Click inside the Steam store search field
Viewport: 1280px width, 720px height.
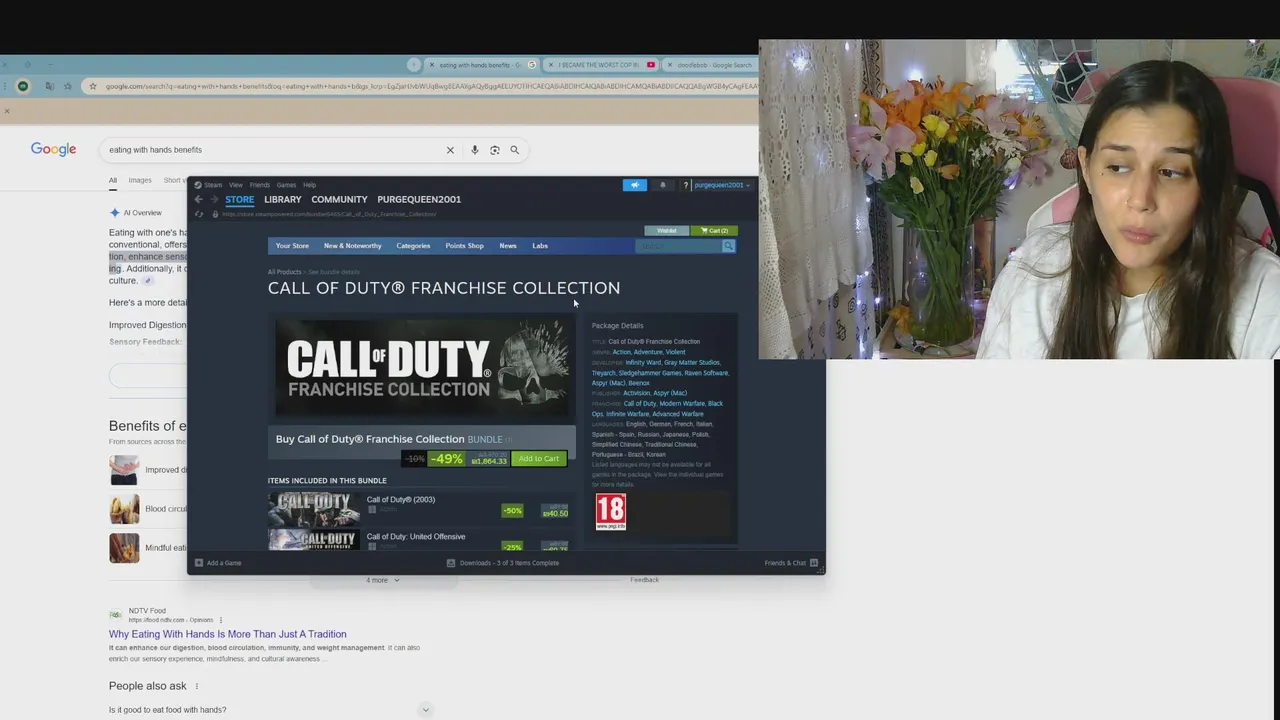[678, 246]
